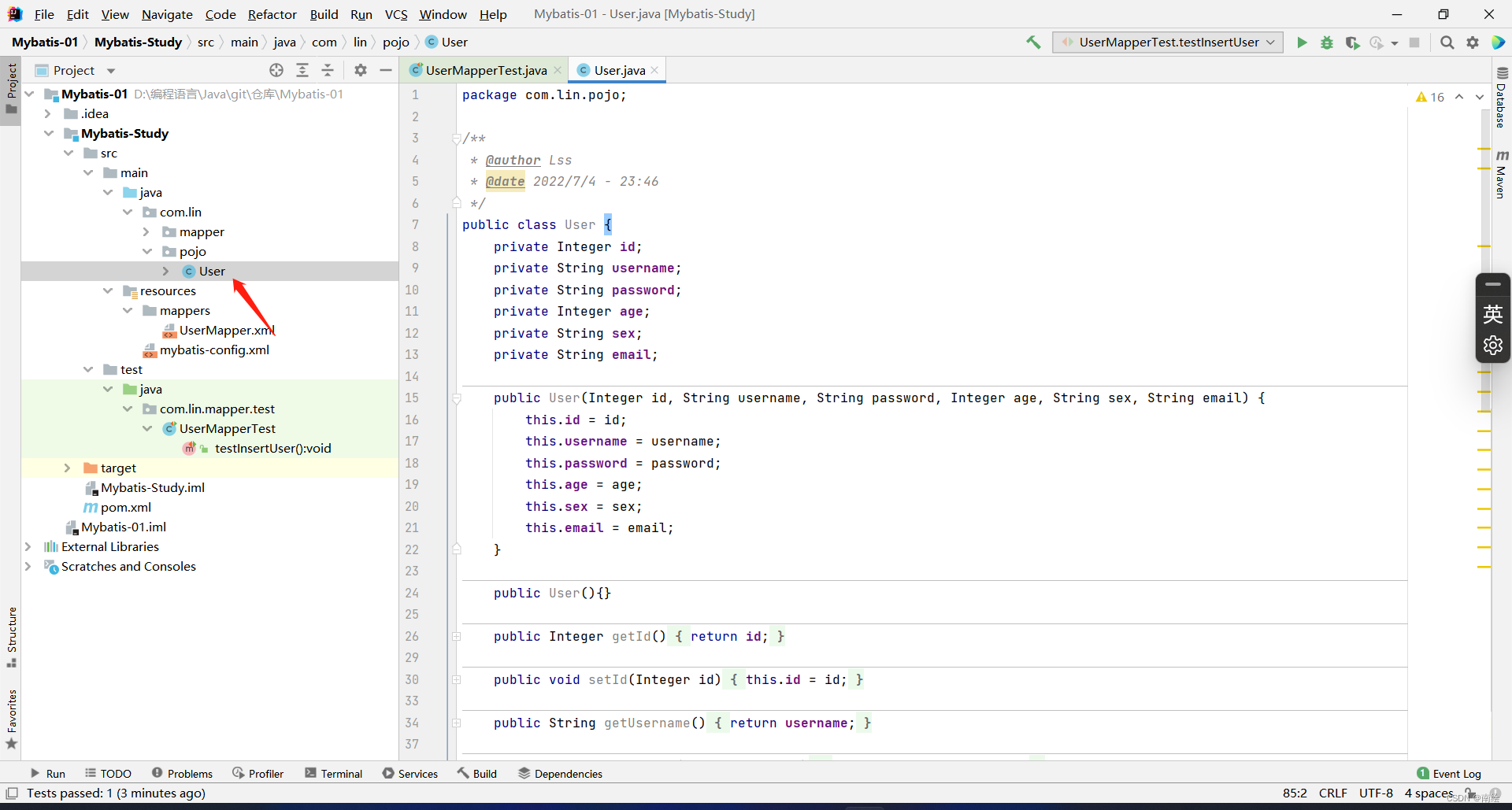Image resolution: width=1512 pixels, height=810 pixels.
Task: Open the Problems tool window
Action: coord(182,774)
